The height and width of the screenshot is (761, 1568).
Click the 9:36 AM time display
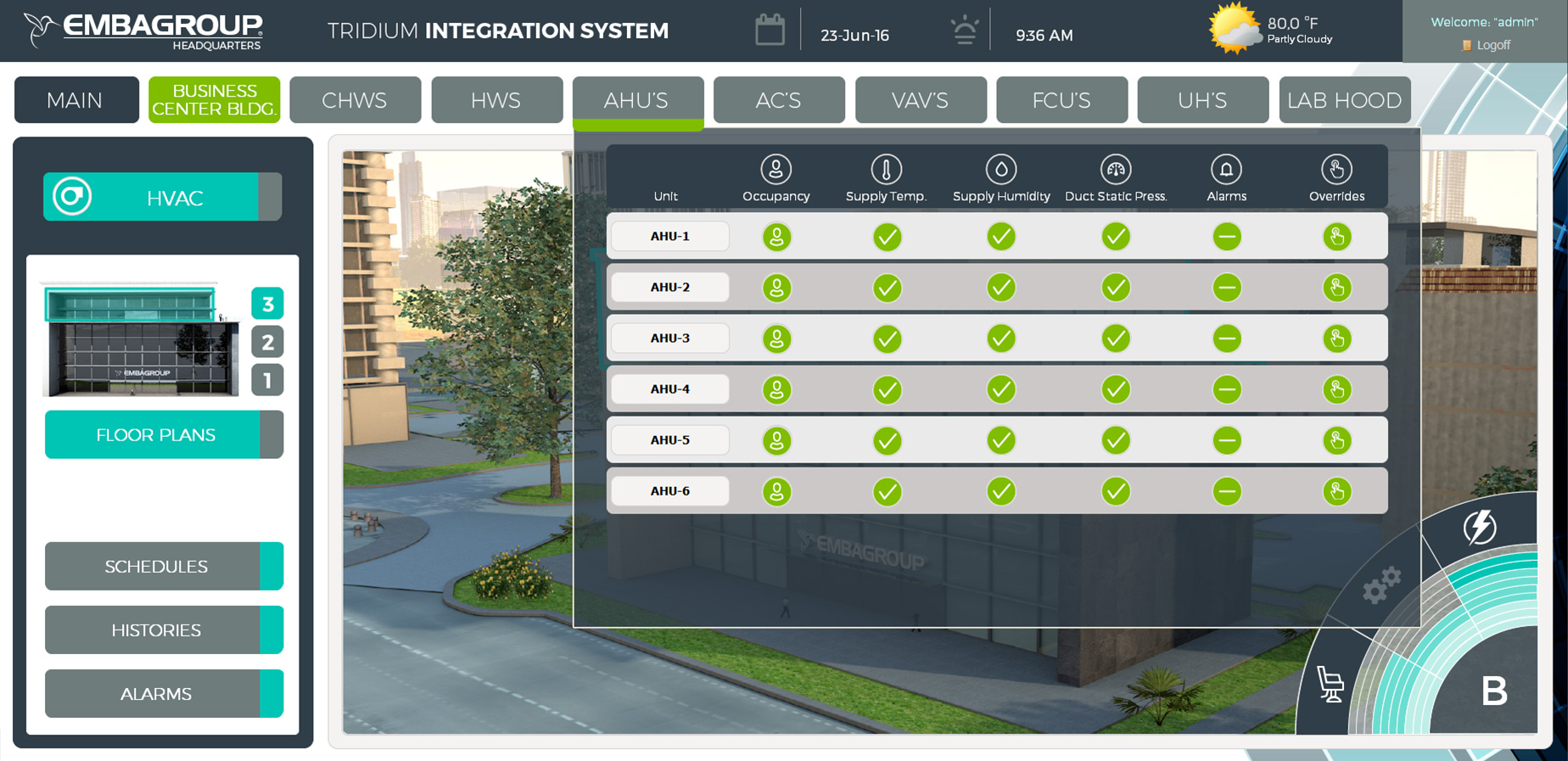pyautogui.click(x=1044, y=36)
